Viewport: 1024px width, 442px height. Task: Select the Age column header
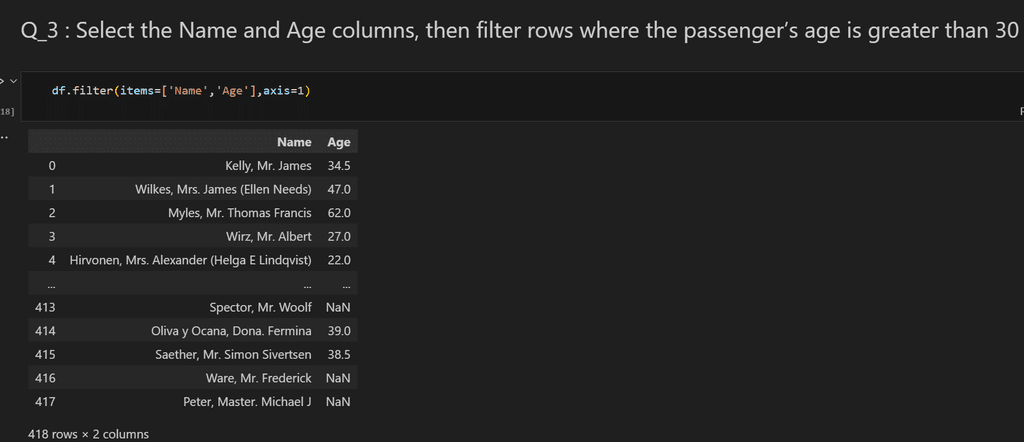point(339,142)
